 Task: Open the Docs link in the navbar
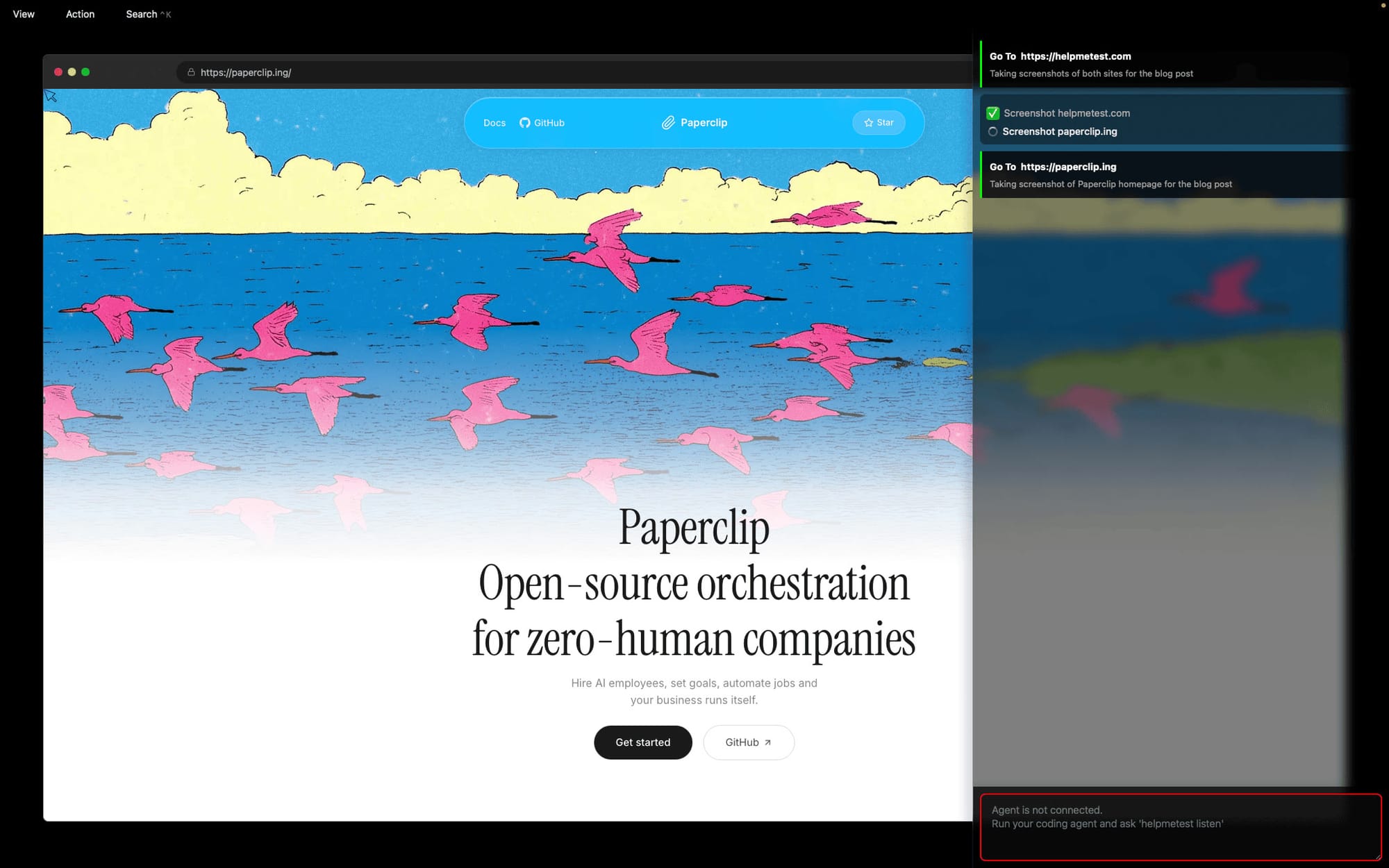pyautogui.click(x=494, y=122)
